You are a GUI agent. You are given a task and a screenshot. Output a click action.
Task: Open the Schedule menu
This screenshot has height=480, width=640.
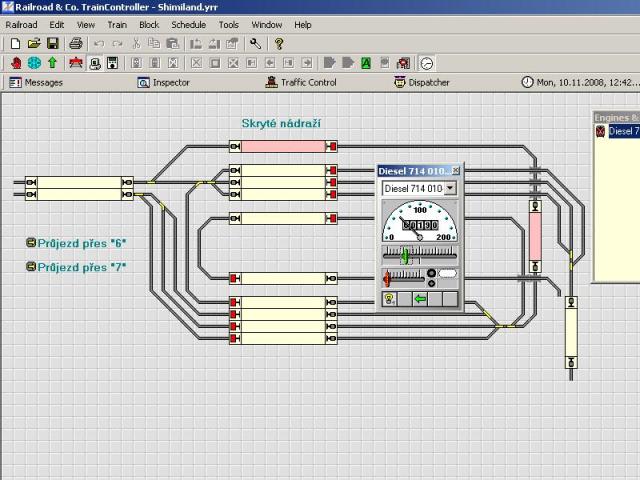point(189,25)
